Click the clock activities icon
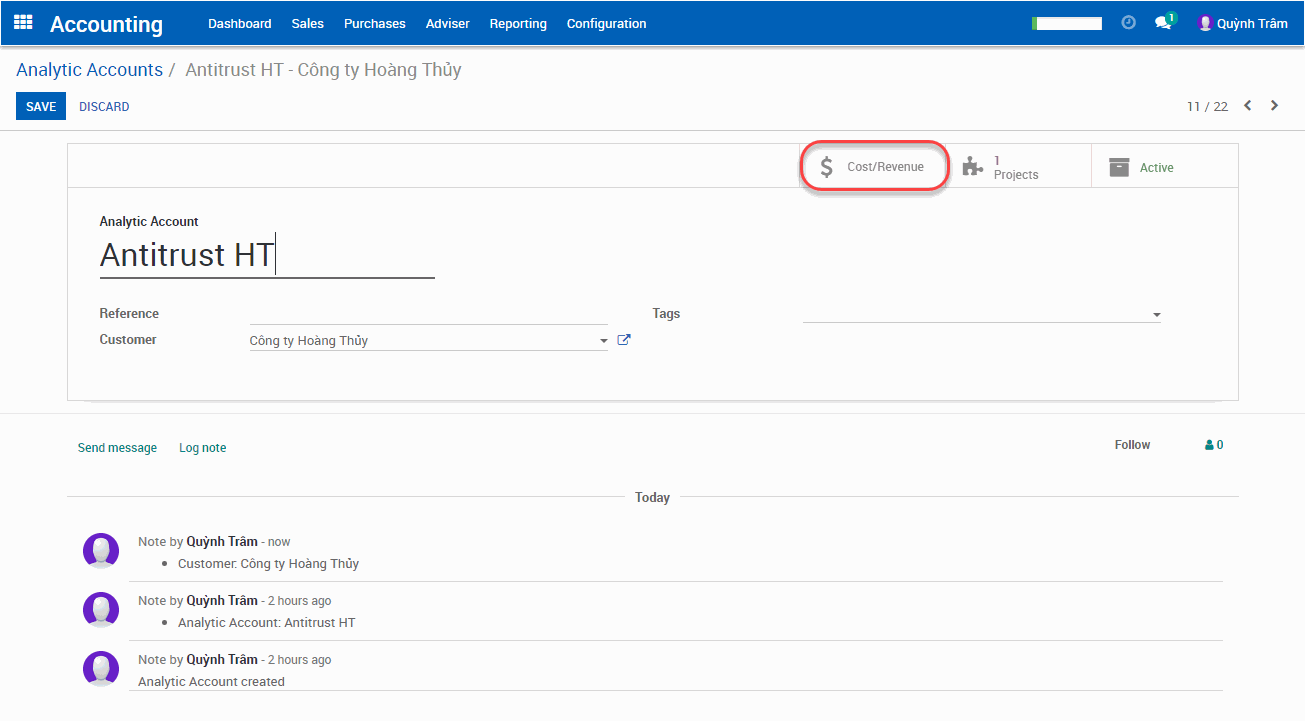The image size is (1305, 721). click(1128, 22)
